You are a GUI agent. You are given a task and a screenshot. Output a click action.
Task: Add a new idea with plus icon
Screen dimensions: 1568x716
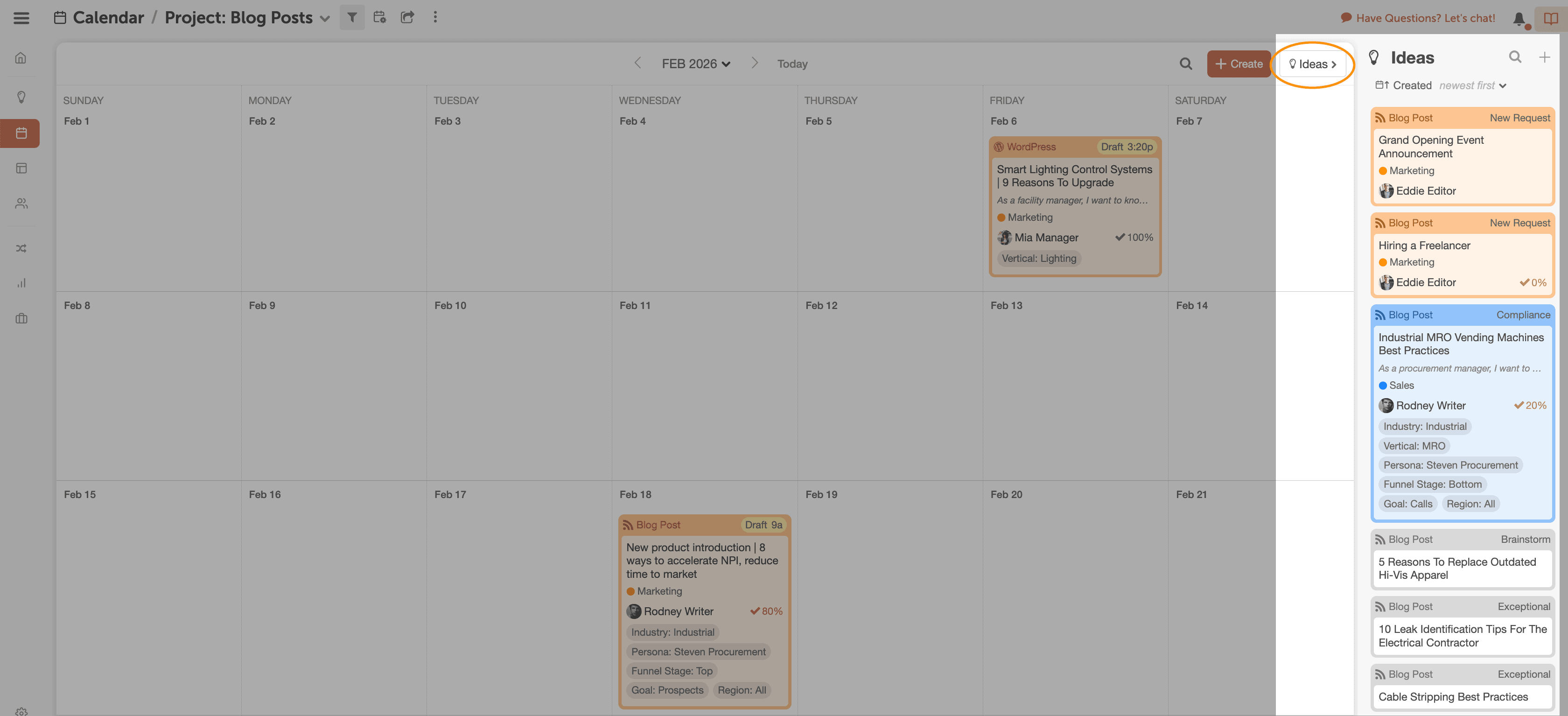pyautogui.click(x=1544, y=57)
